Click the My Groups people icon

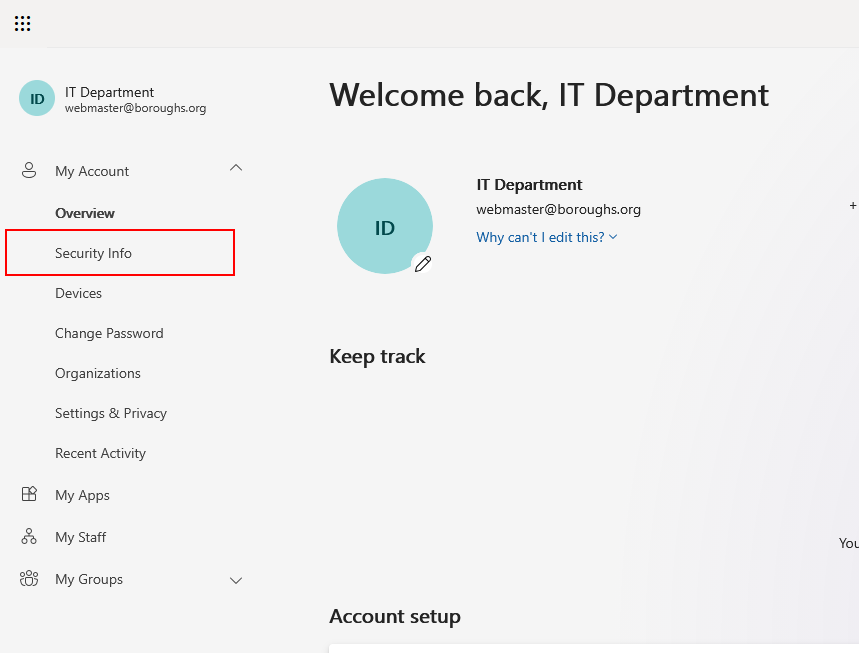(x=29, y=579)
